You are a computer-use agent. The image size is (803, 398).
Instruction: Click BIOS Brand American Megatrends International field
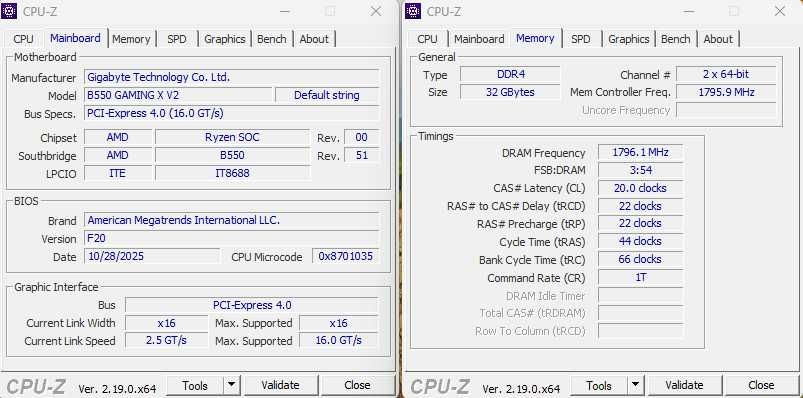click(x=231, y=220)
